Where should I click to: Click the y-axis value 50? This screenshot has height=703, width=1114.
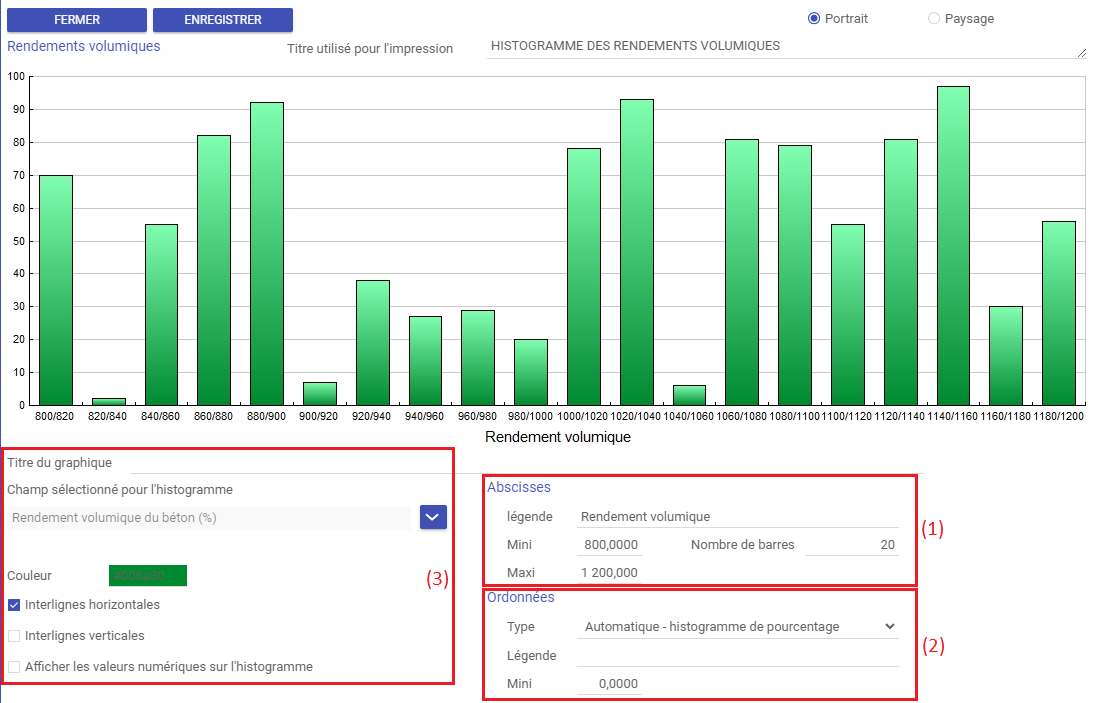click(18, 241)
